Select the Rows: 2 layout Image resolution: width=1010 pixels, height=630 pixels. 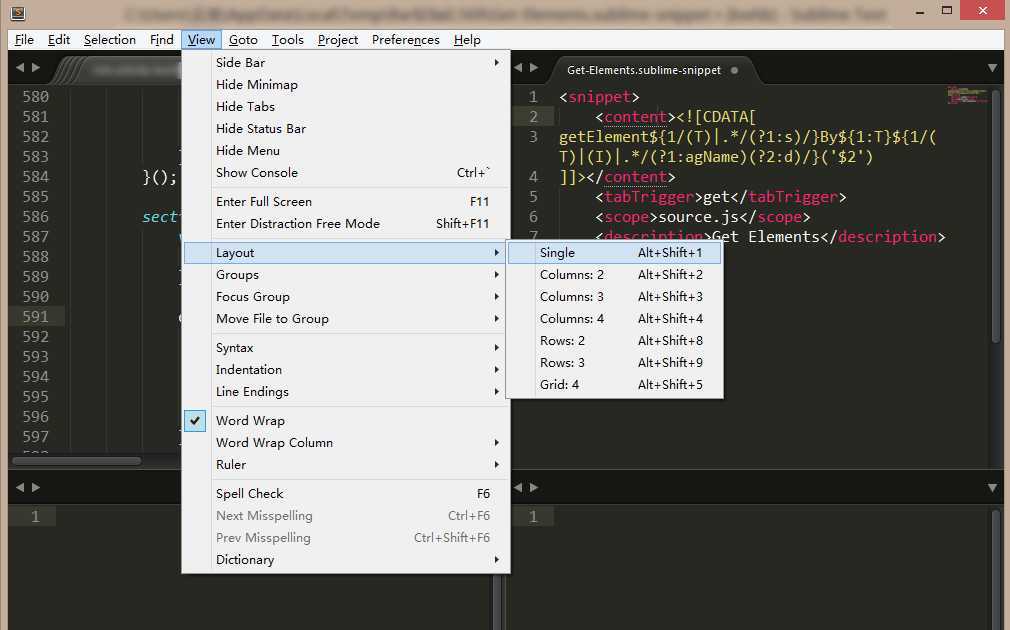tap(615, 340)
